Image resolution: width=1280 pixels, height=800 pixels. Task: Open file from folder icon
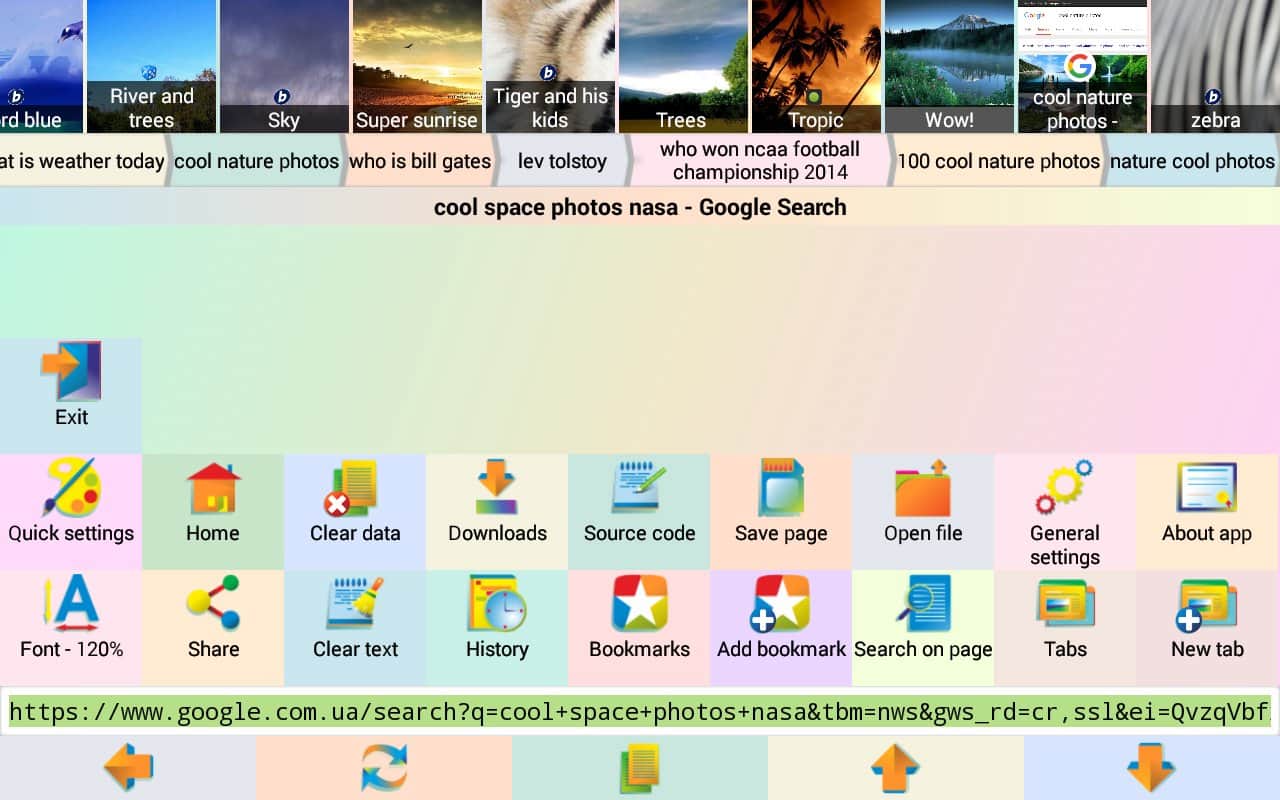(x=923, y=489)
